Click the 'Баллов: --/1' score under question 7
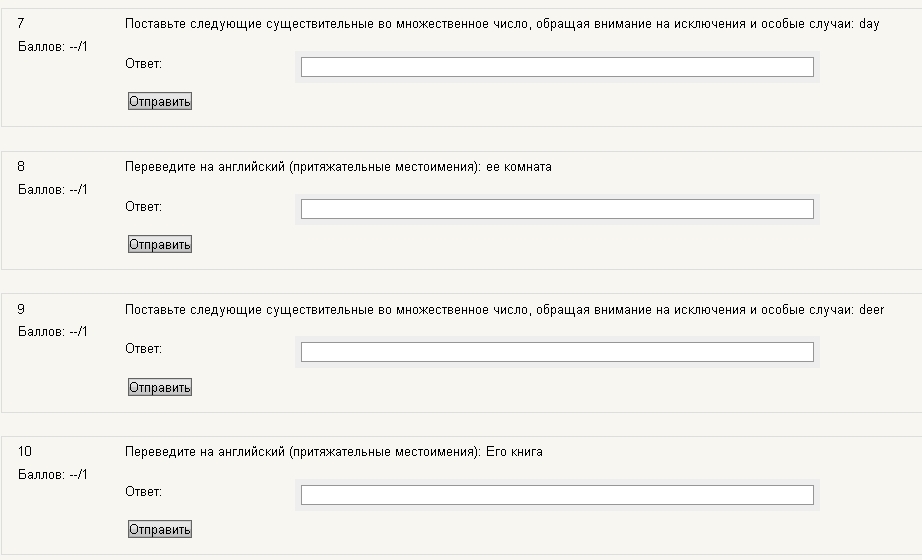Image resolution: width=922 pixels, height=560 pixels. coord(53,46)
